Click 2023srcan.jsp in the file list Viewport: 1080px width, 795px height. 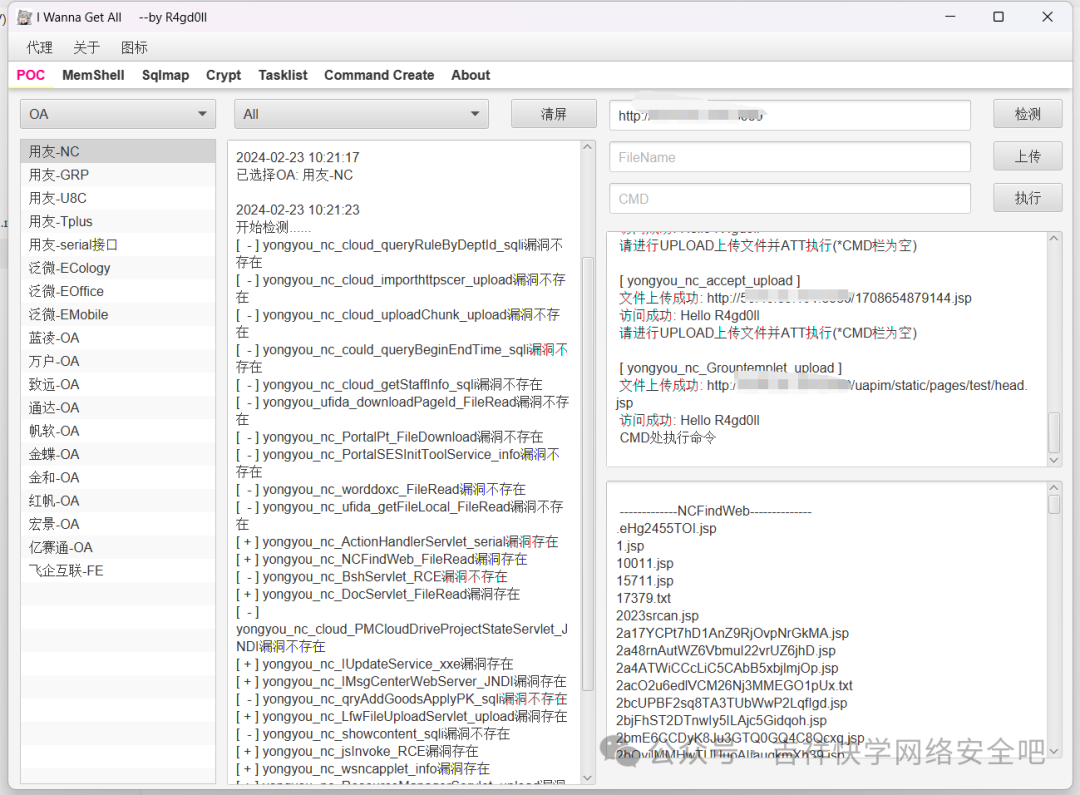click(x=658, y=616)
